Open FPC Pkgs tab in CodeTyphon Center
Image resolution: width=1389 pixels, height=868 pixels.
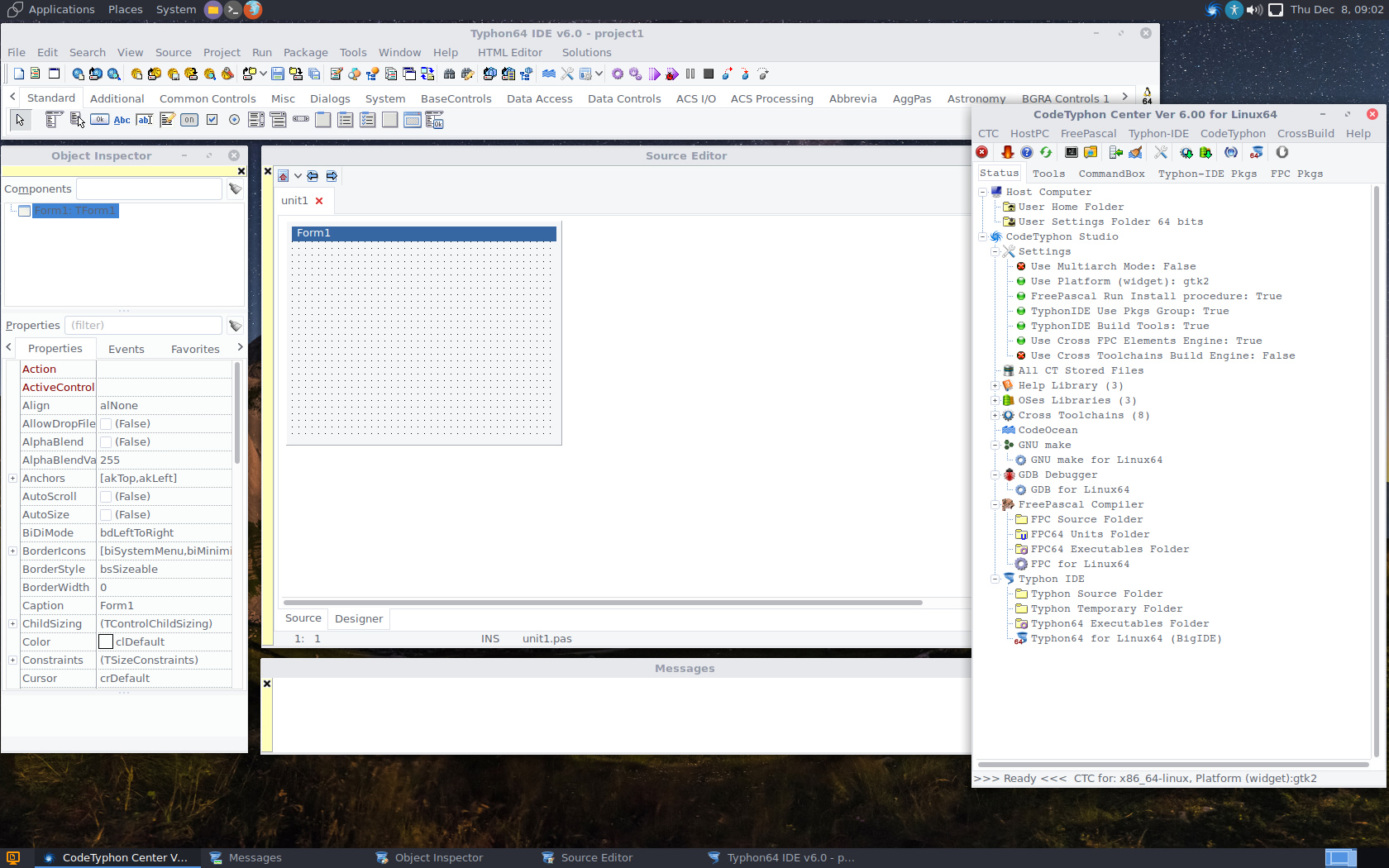coord(1296,174)
